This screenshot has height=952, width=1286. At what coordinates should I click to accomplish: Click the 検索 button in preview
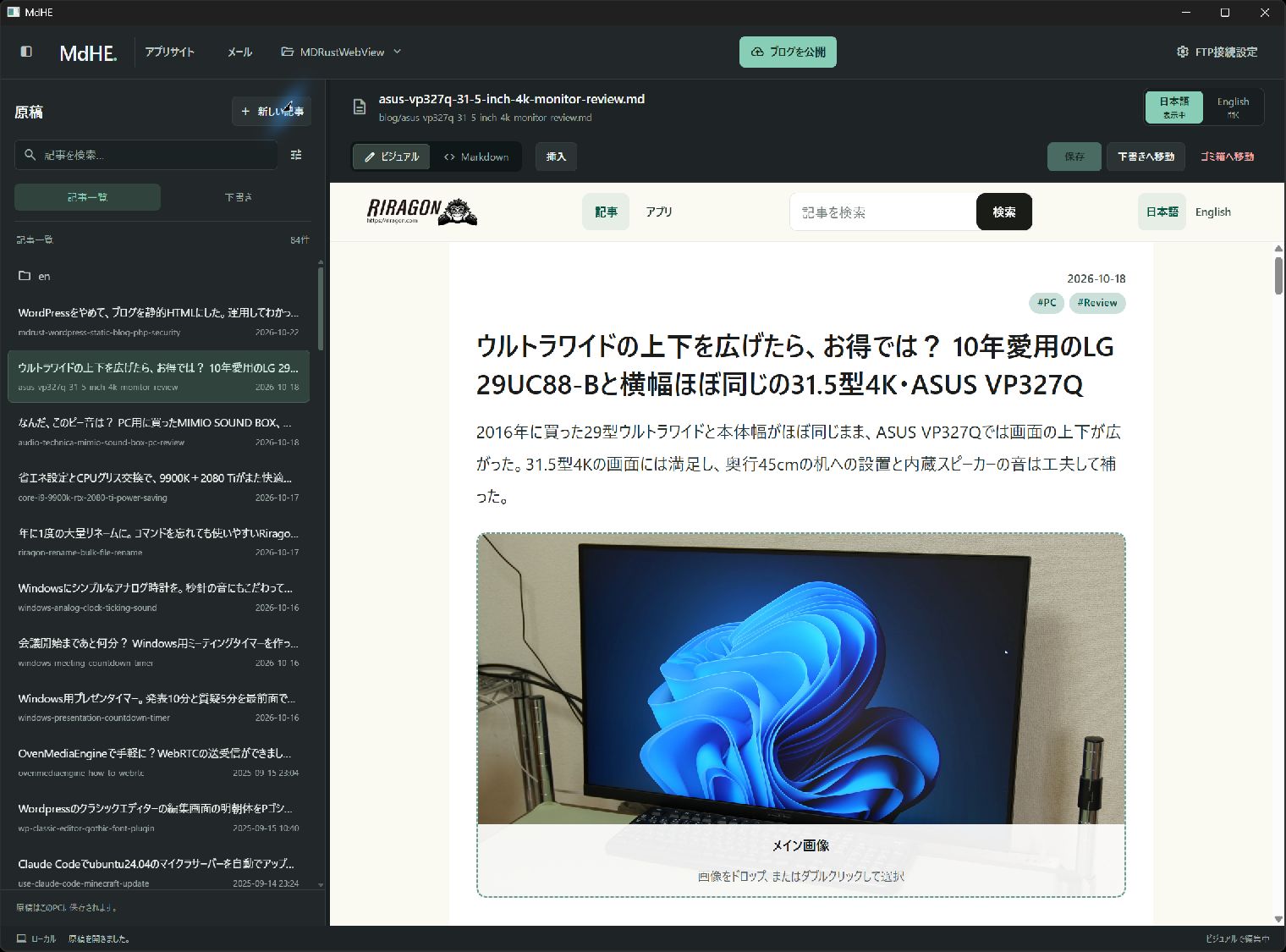click(1004, 212)
